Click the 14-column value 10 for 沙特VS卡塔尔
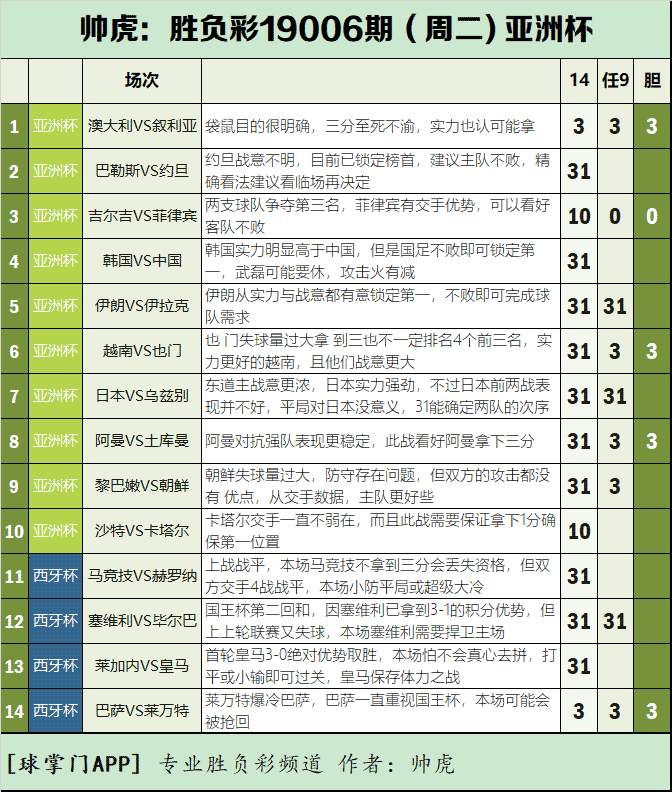The height and width of the screenshot is (792, 672). [x=579, y=531]
